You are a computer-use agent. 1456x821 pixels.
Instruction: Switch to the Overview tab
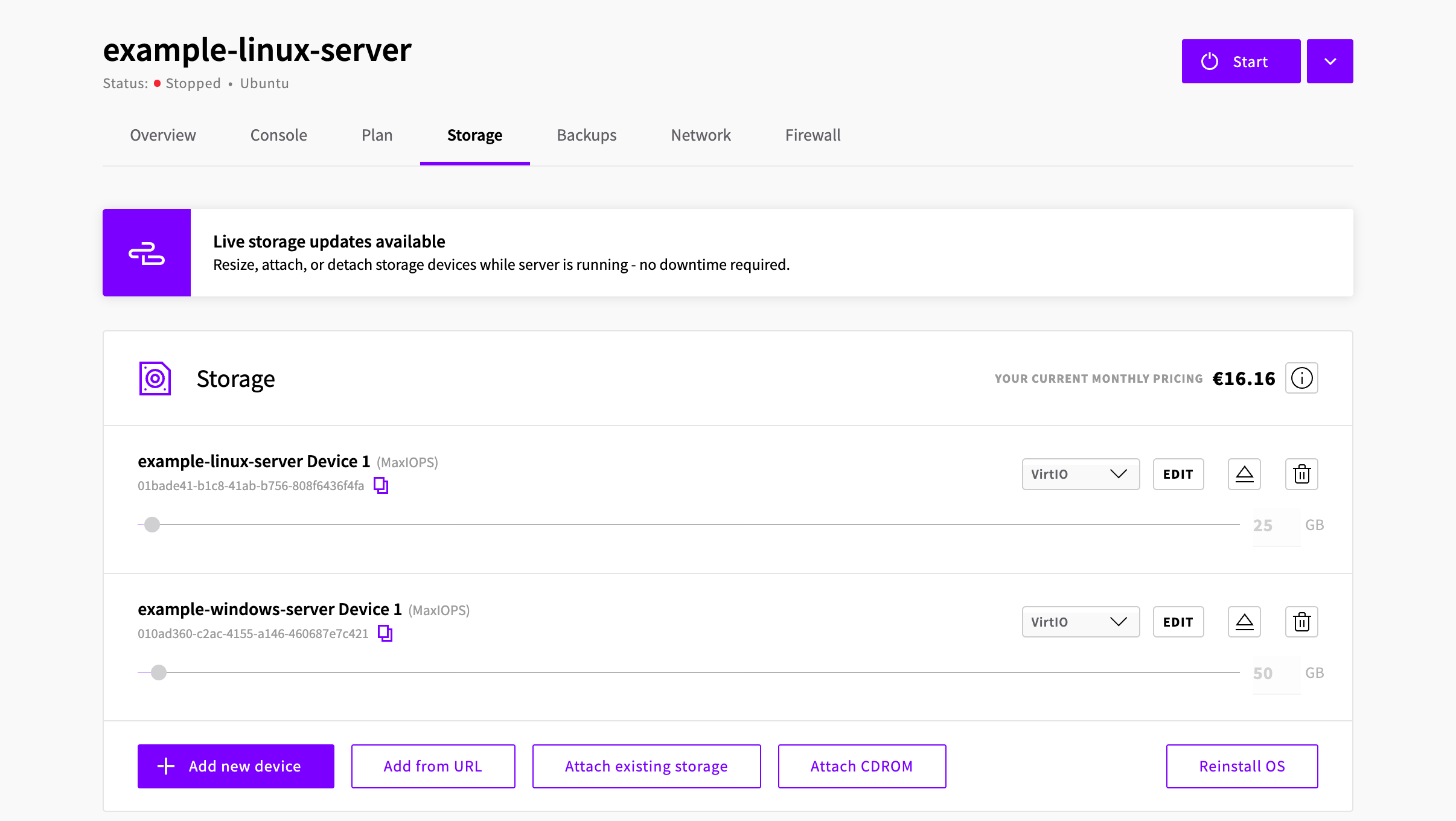(x=163, y=135)
